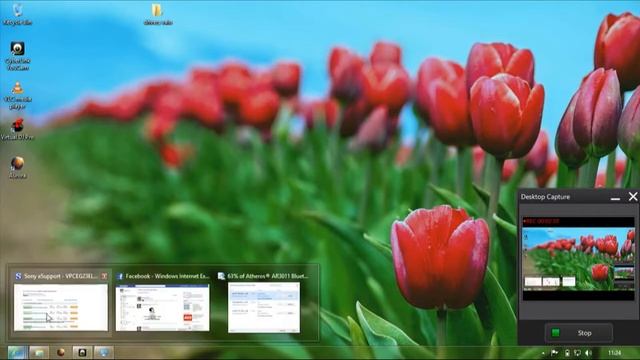Image resolution: width=640 pixels, height=360 pixels.
Task: Switch to Sony eSupport window thumbnail
Action: pos(61,307)
